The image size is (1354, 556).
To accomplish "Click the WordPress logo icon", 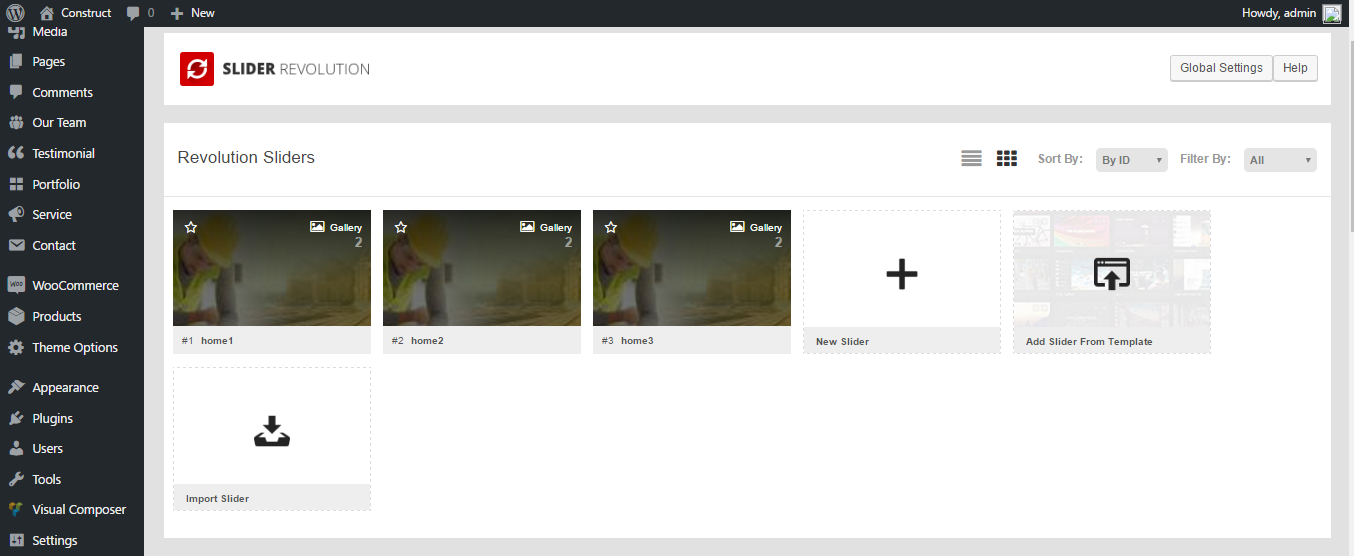I will tap(15, 13).
